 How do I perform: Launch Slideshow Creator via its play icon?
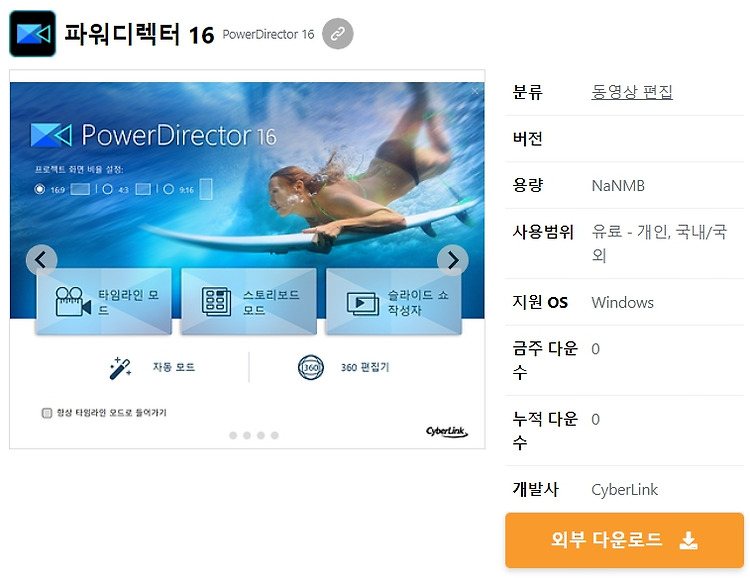click(x=363, y=304)
